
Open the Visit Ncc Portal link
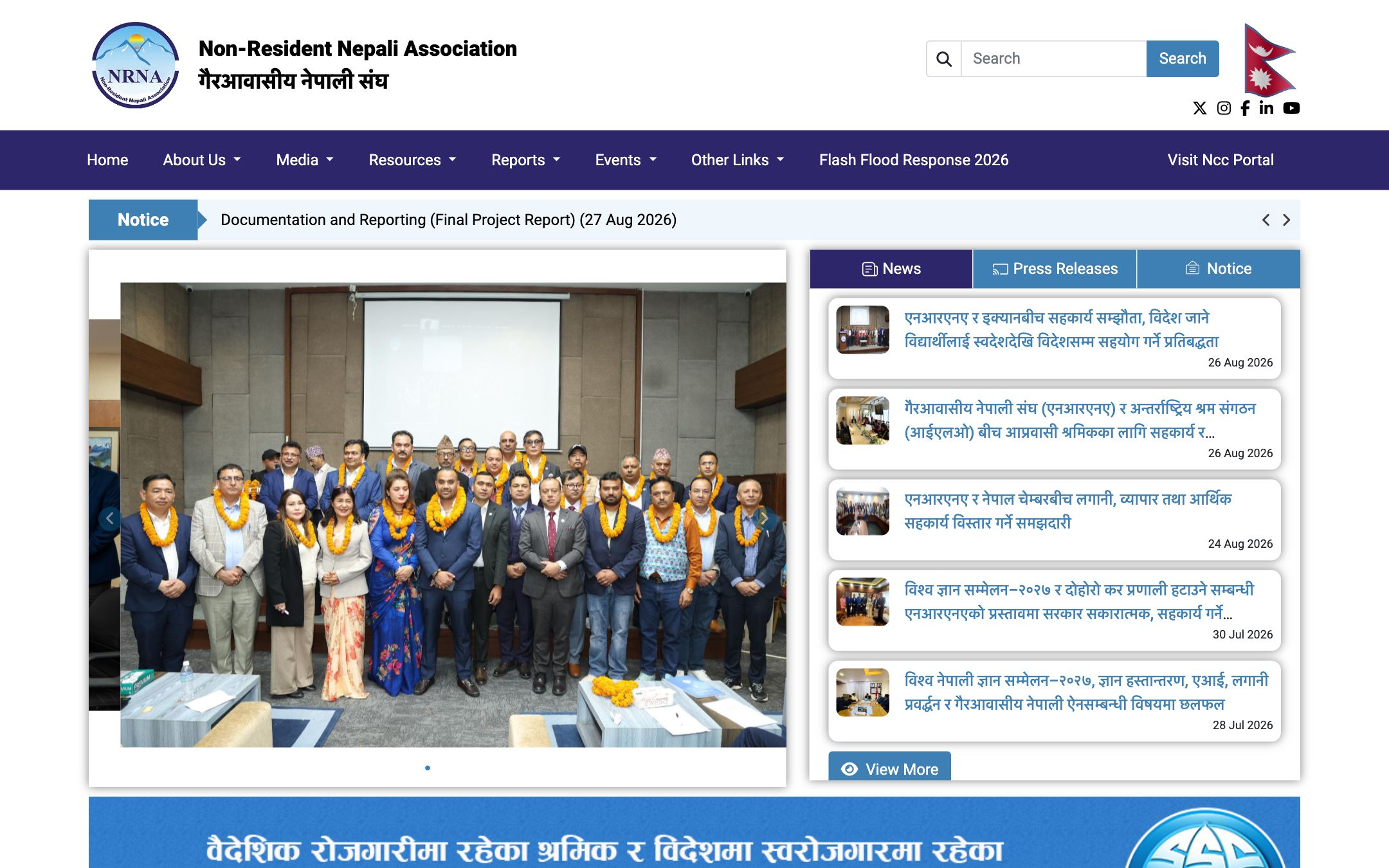click(x=1221, y=160)
